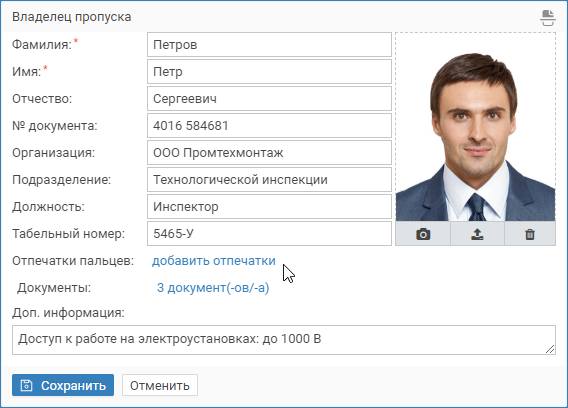Click the camera icon to take photo
The width and height of the screenshot is (568, 408).
click(423, 234)
